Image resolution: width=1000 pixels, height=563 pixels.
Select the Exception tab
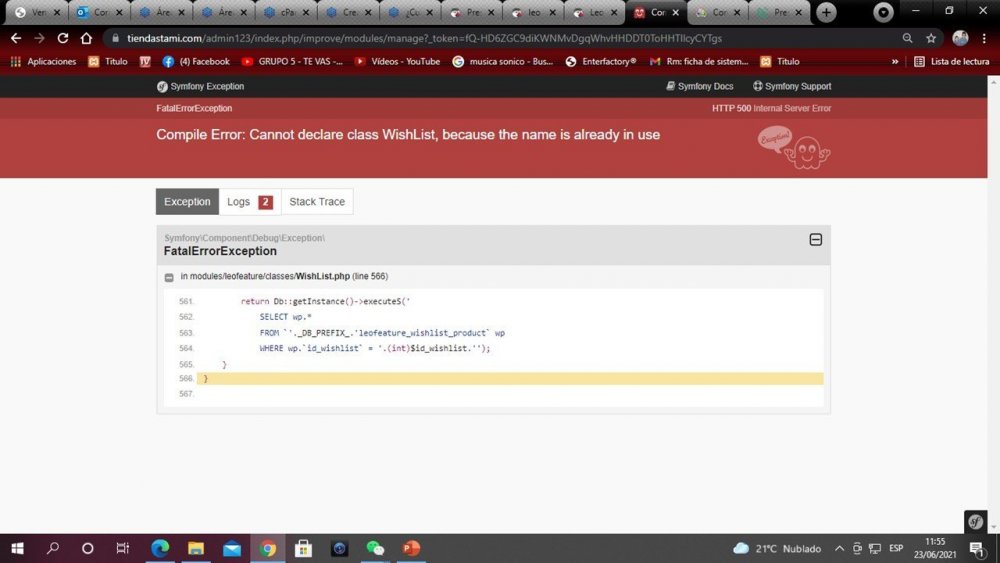(x=187, y=201)
